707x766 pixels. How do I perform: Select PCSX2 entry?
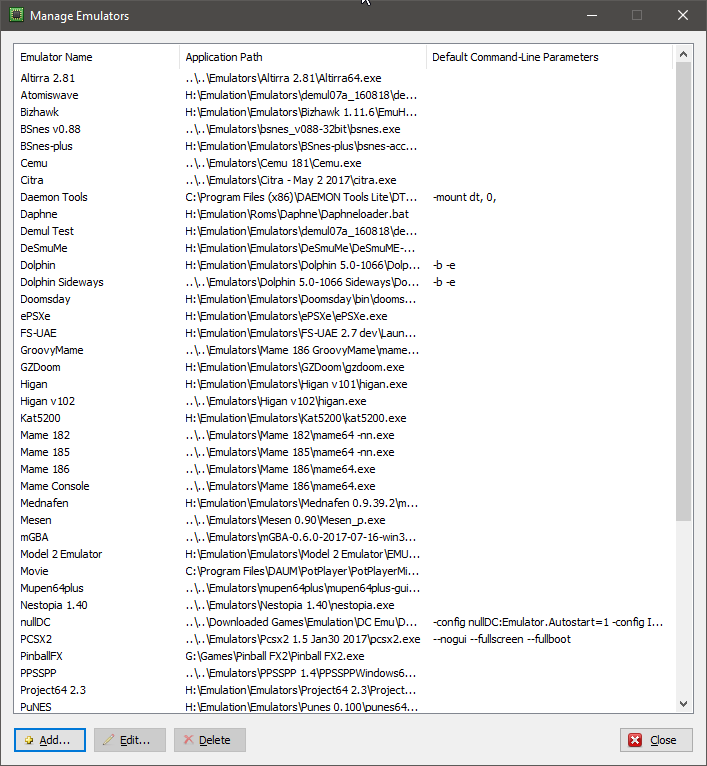coord(344,639)
